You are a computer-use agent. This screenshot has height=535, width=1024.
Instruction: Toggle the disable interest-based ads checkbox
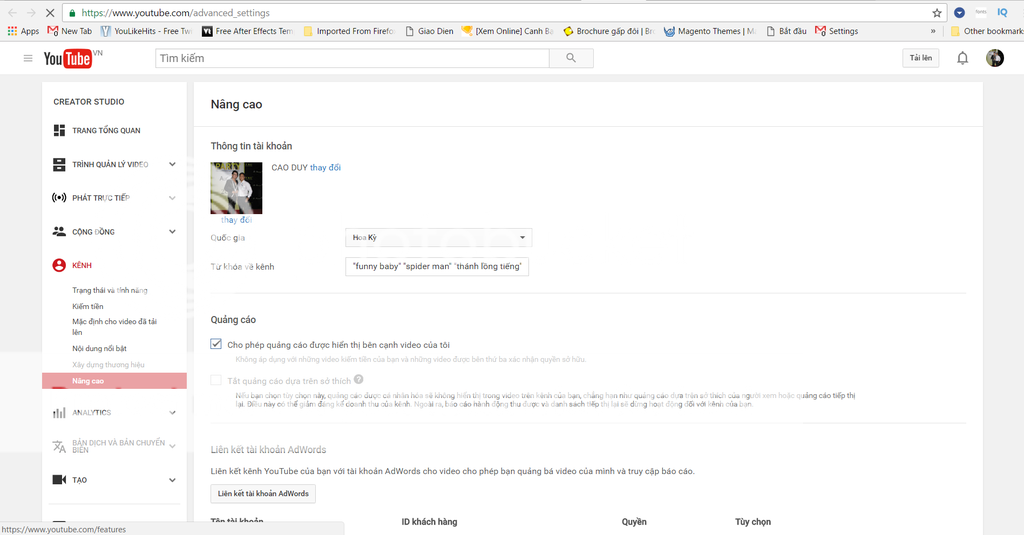[x=216, y=380]
